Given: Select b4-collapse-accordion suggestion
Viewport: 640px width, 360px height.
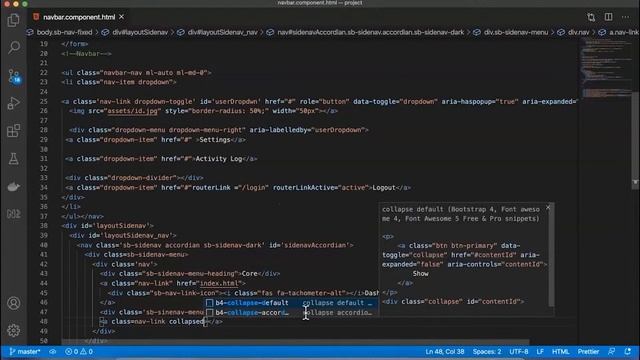Looking at the screenshot, I should coord(291,313).
